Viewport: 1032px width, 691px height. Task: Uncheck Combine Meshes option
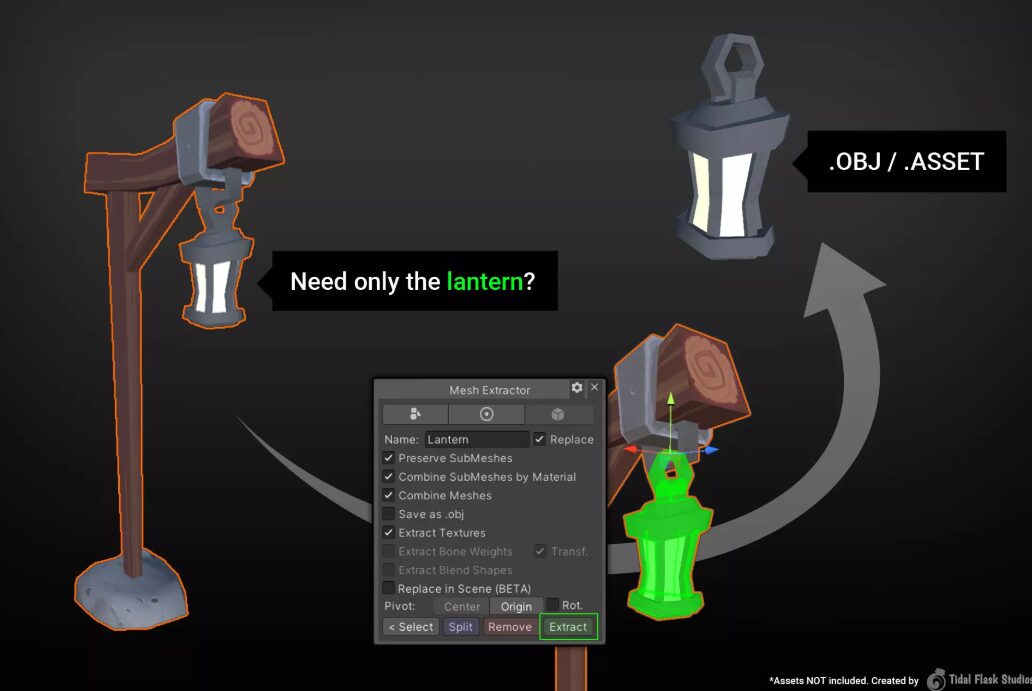pos(389,495)
